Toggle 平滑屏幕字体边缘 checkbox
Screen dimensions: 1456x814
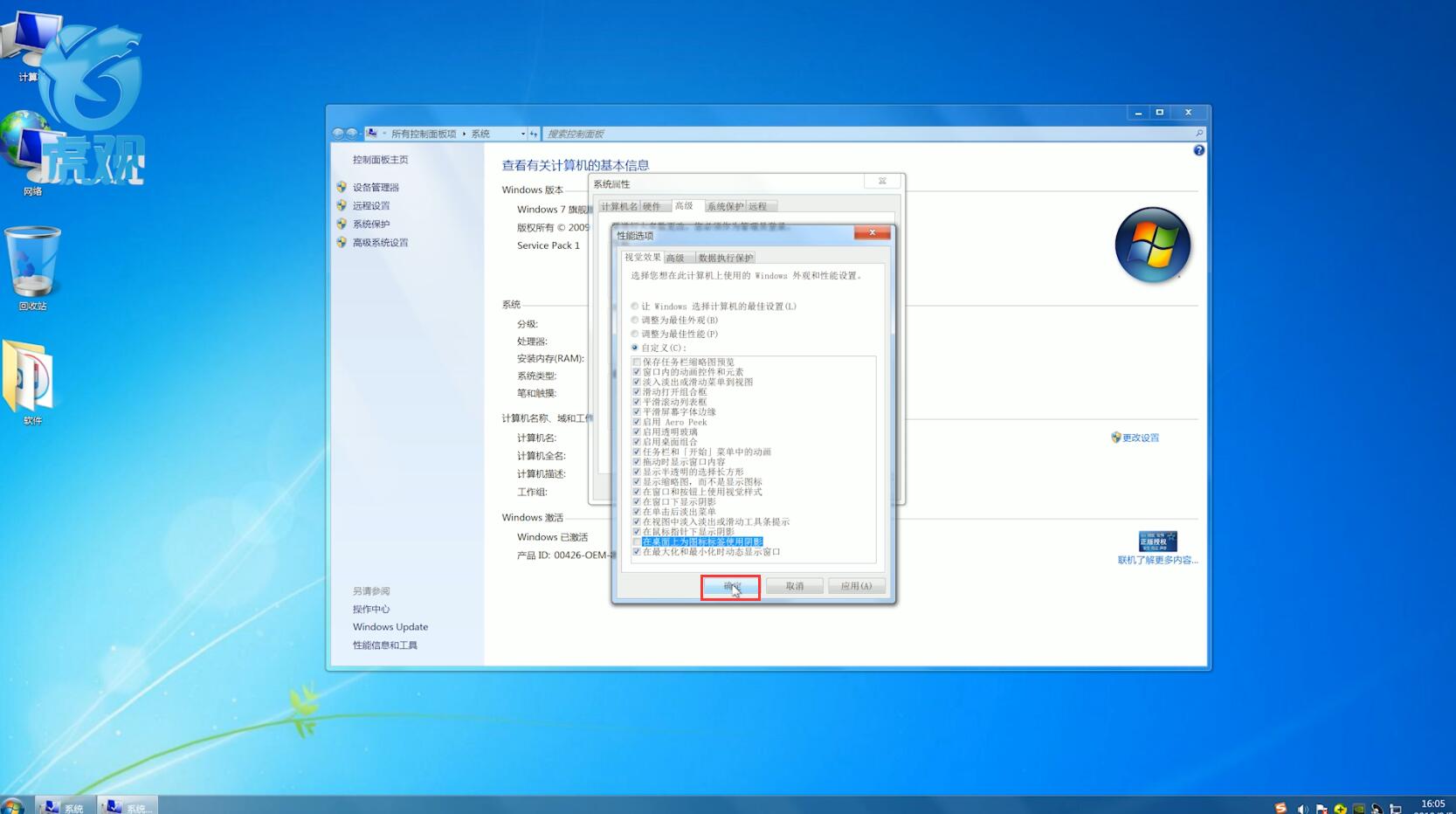click(637, 412)
